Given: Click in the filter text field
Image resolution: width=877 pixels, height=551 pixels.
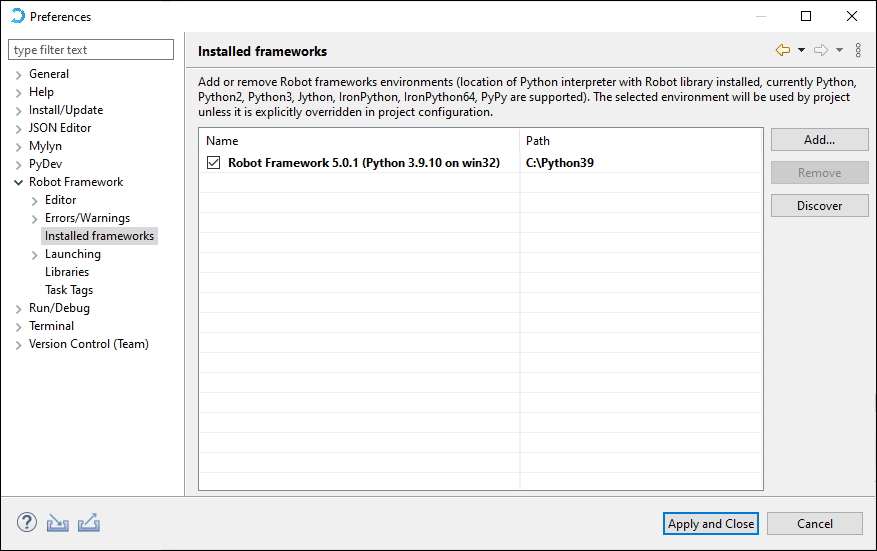Looking at the screenshot, I should click(91, 50).
